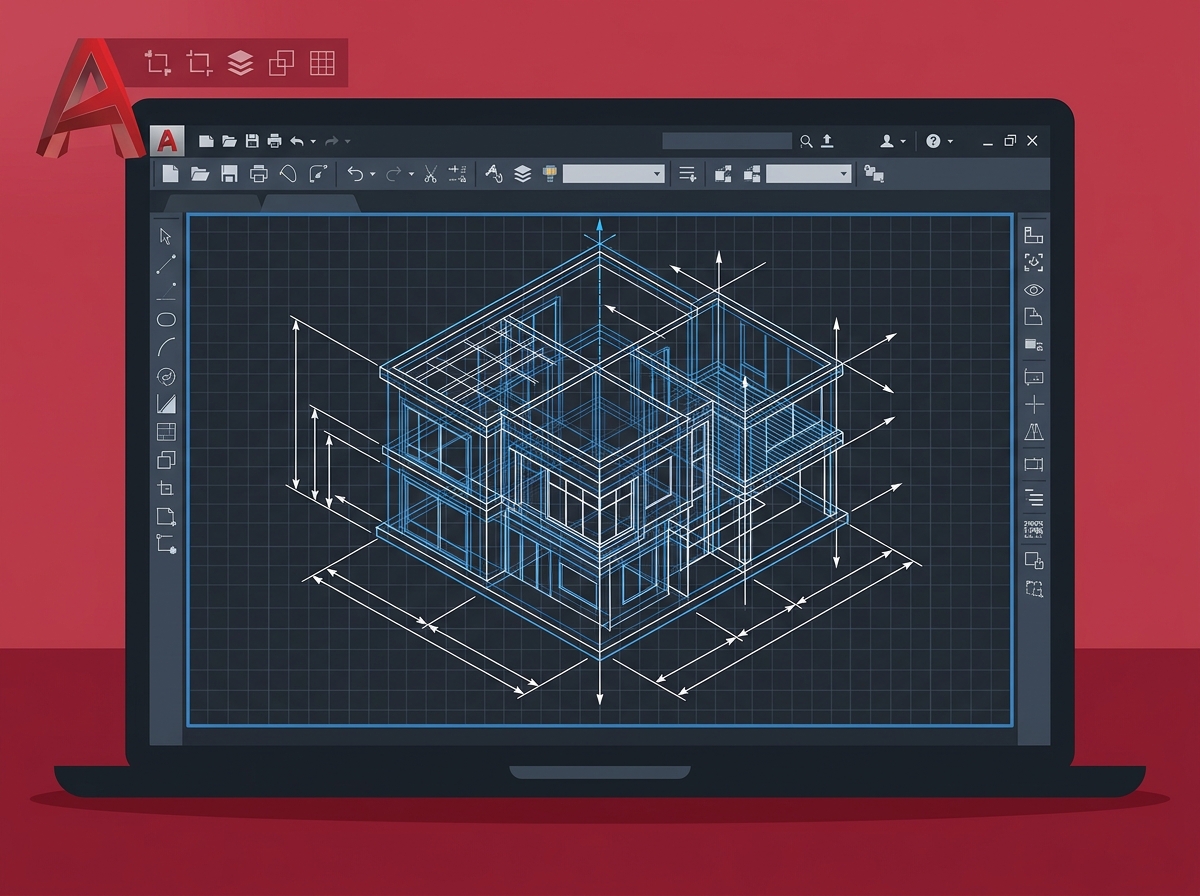The width and height of the screenshot is (1200, 896).
Task: Select the circular swirl revision tool
Action: 166,376
